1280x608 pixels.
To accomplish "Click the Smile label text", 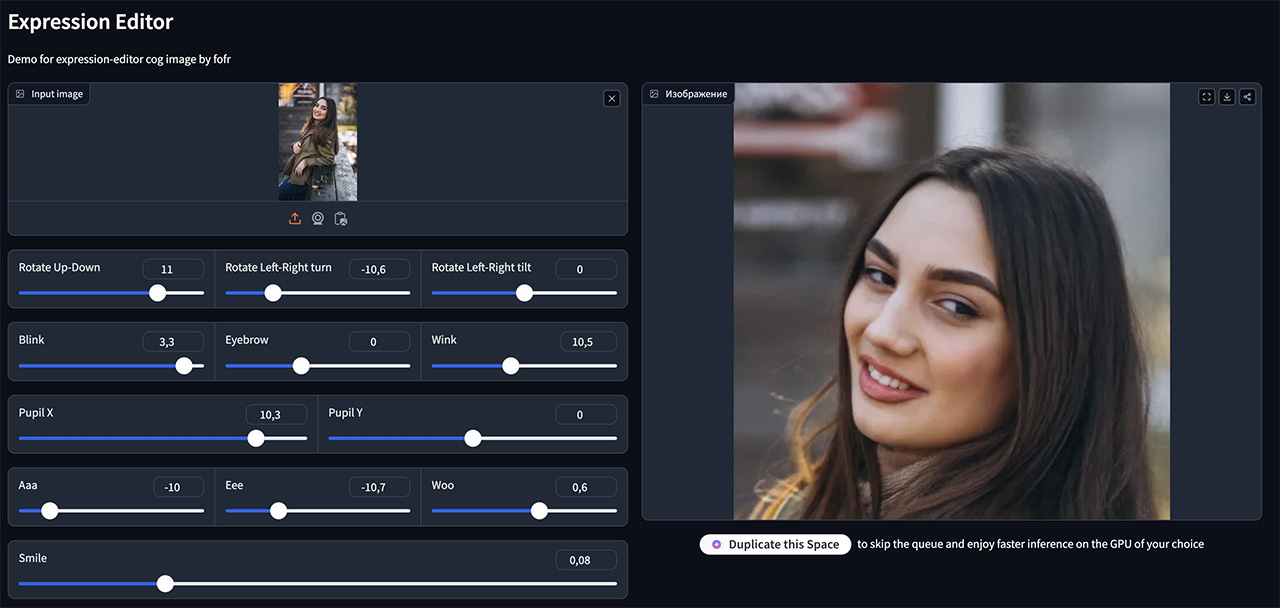I will click(33, 558).
